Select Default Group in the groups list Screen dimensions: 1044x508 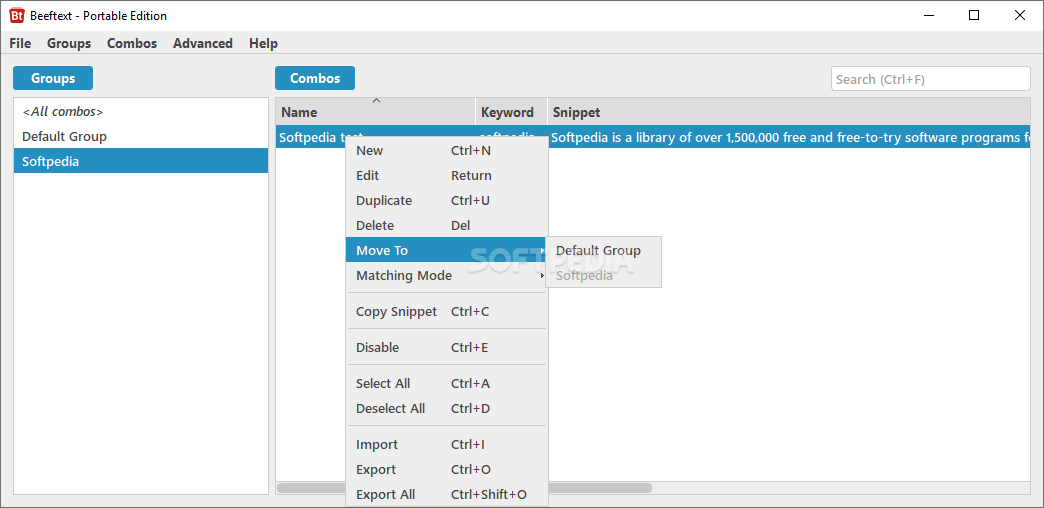click(140, 136)
